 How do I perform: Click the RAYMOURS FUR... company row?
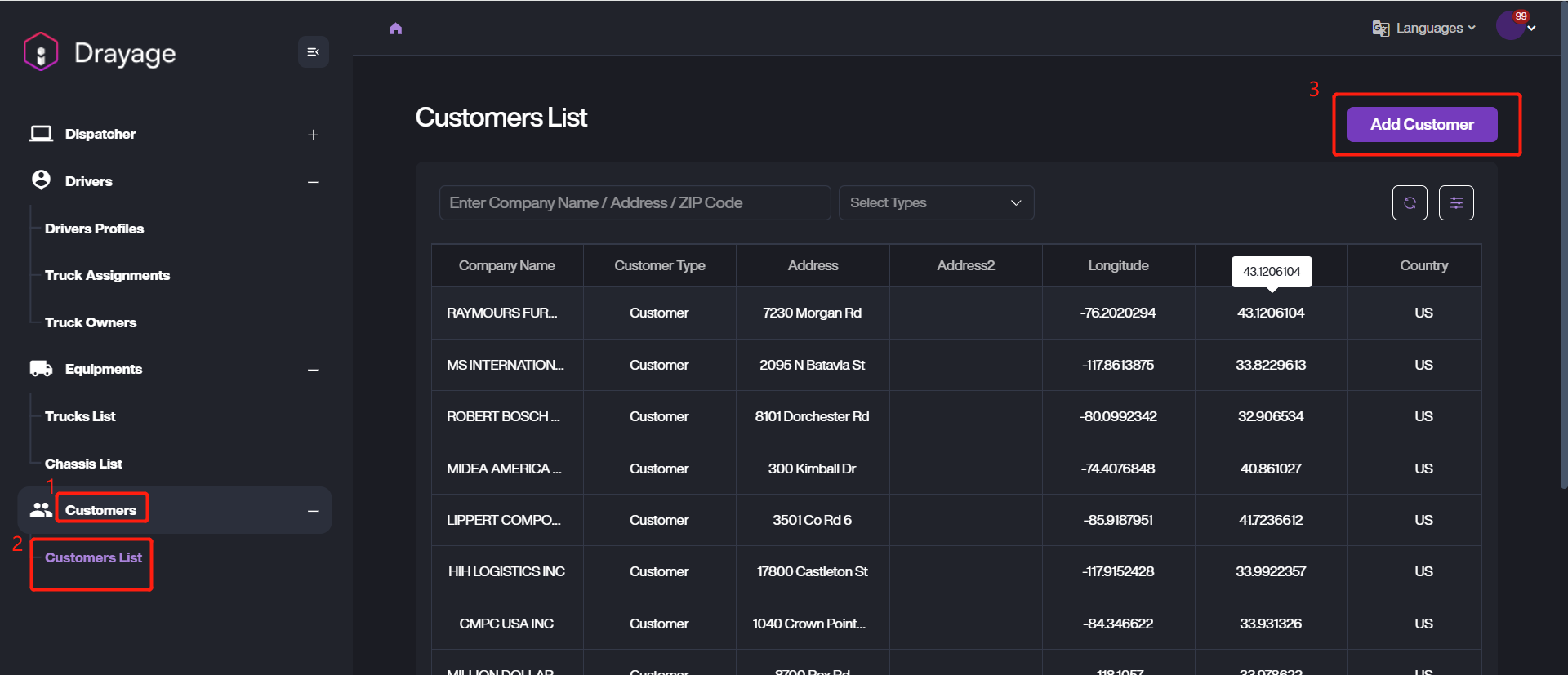(502, 313)
